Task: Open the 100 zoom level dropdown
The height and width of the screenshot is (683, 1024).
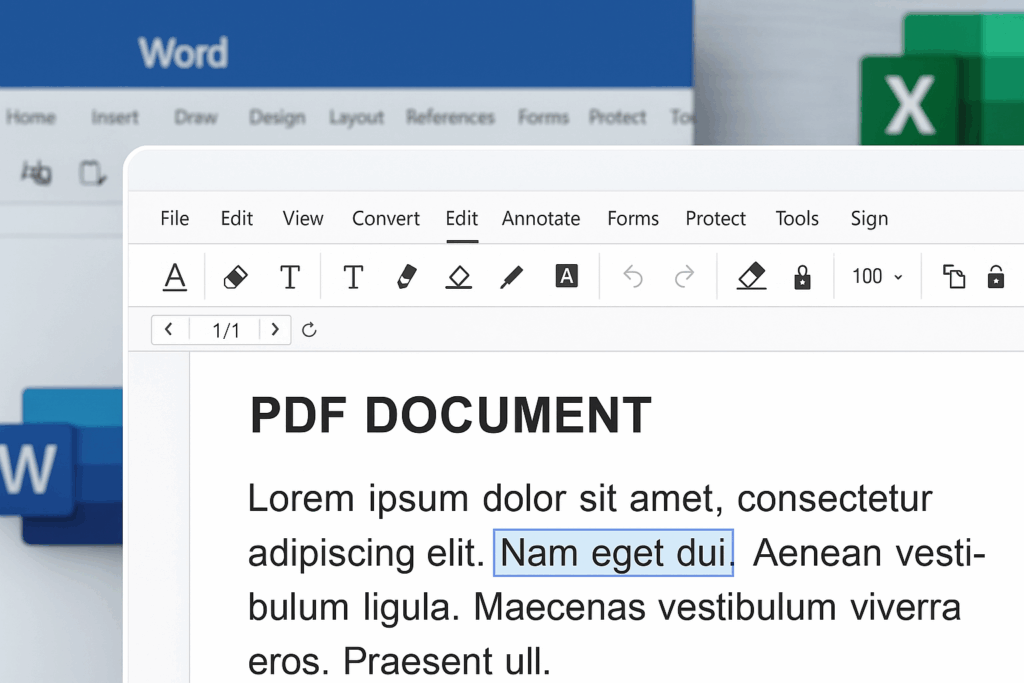Action: (x=875, y=277)
